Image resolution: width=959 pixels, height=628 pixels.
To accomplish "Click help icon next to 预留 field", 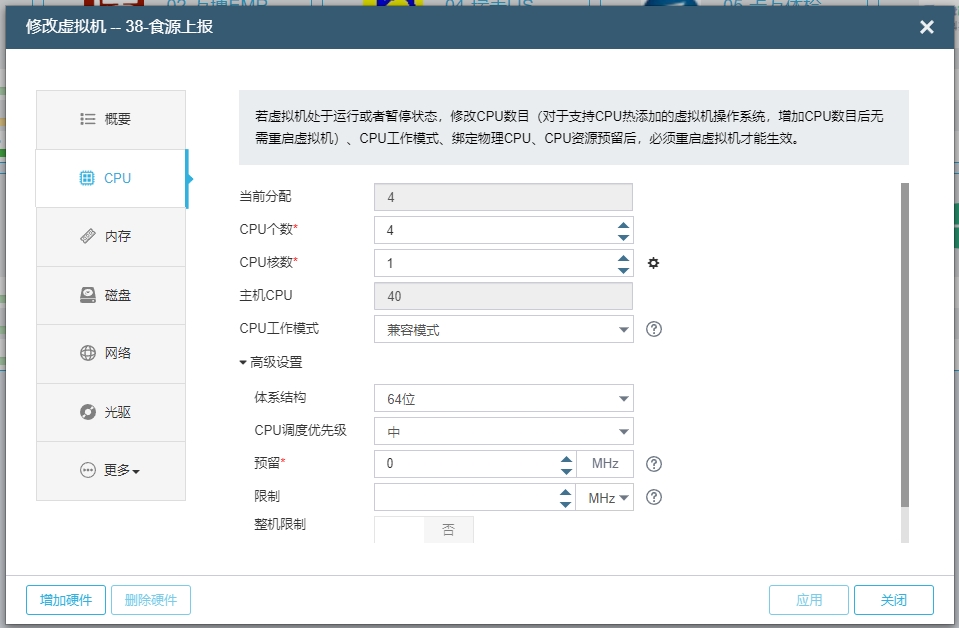I will [654, 464].
